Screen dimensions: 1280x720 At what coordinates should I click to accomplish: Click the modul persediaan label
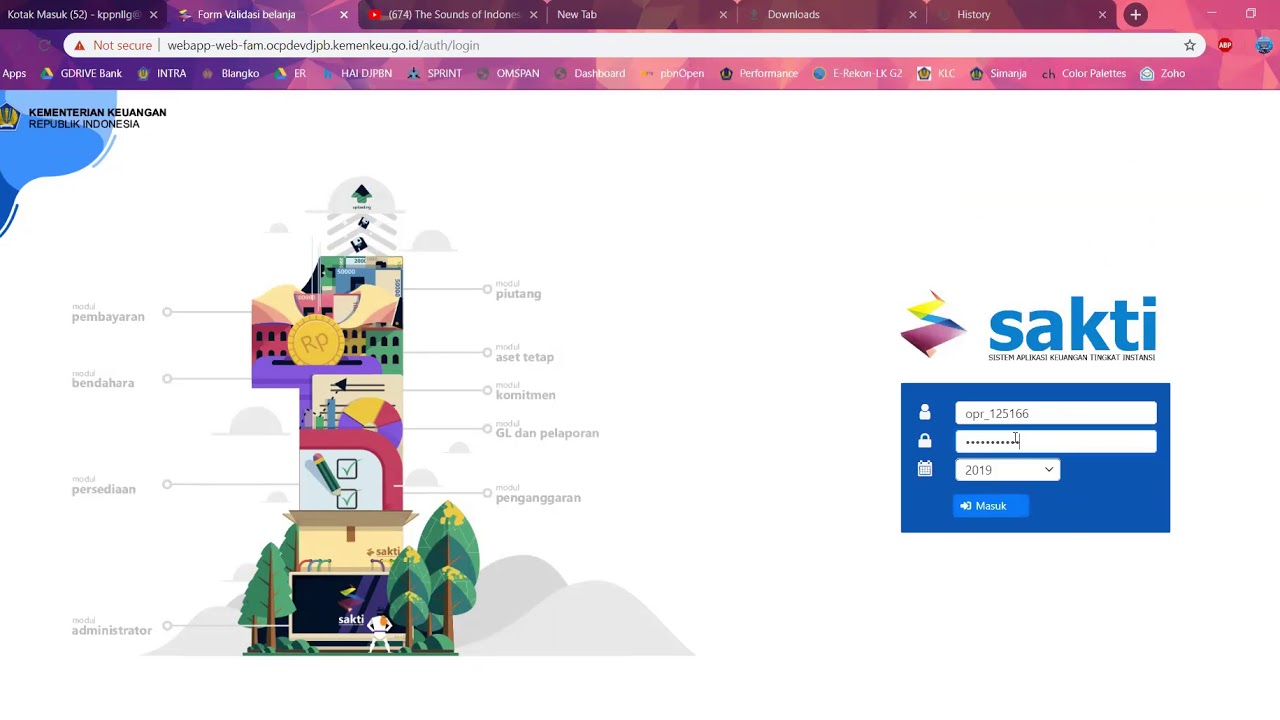(x=104, y=485)
